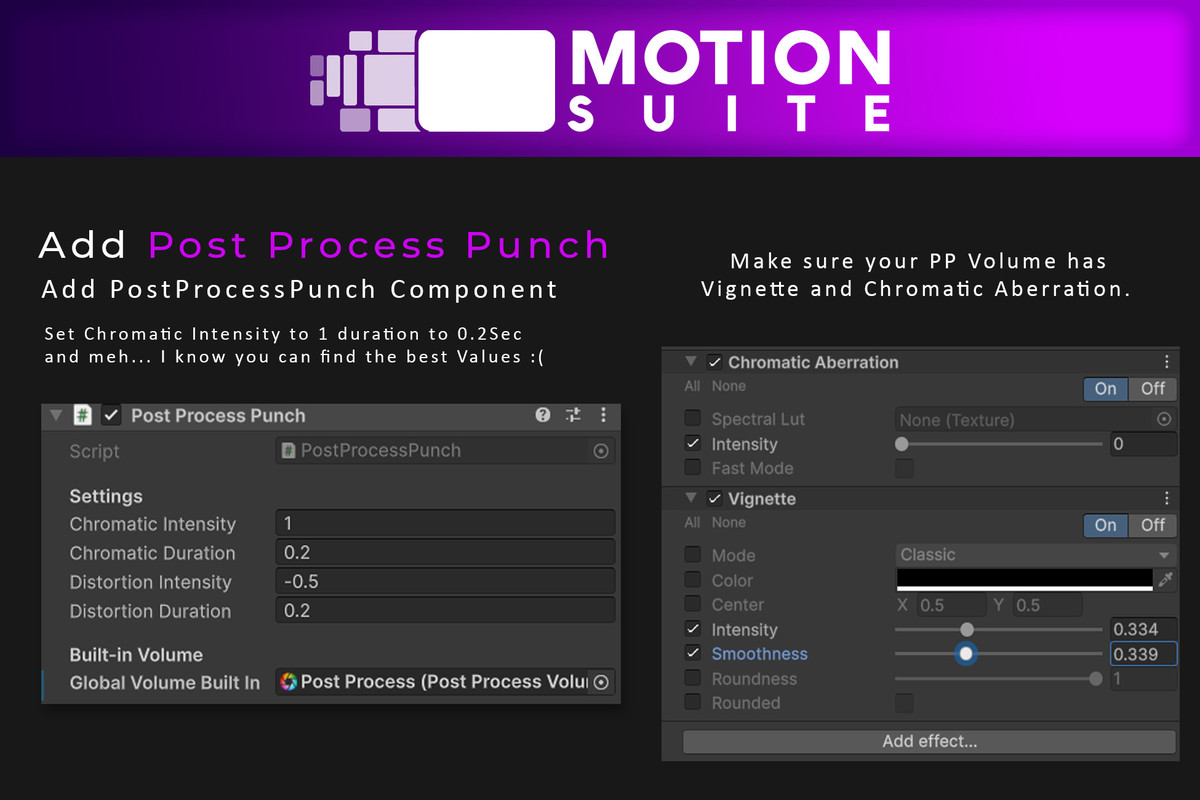Disable the Post Process Punch component checkbox
This screenshot has width=1200, height=800.
pos(111,415)
